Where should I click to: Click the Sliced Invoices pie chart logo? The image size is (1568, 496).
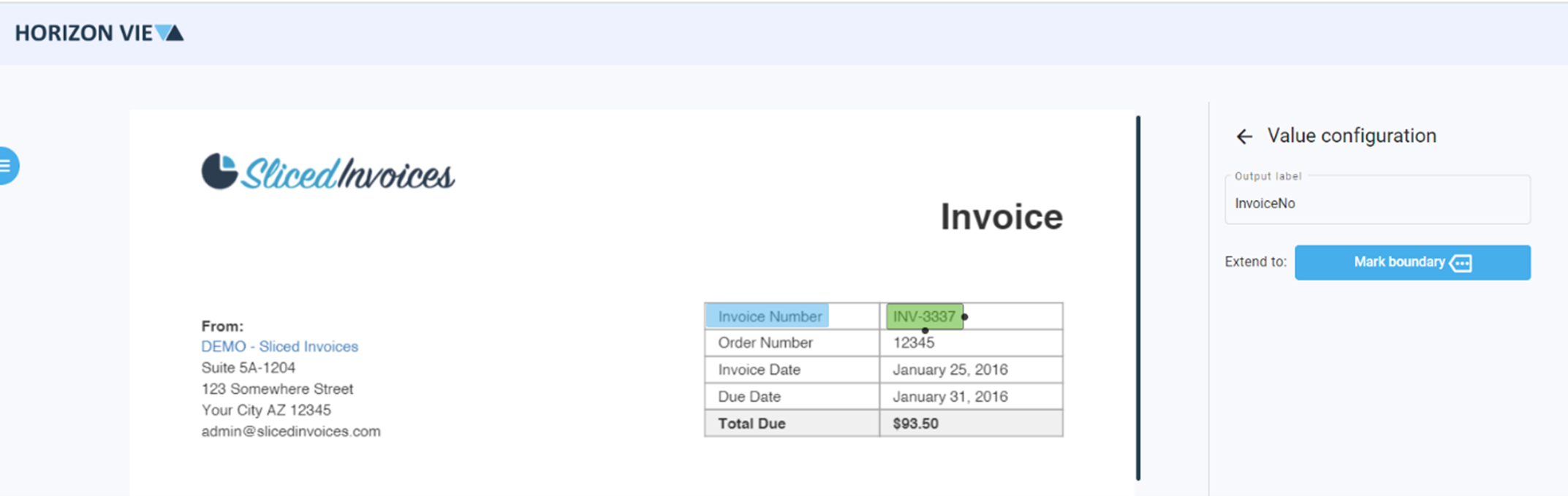(219, 172)
